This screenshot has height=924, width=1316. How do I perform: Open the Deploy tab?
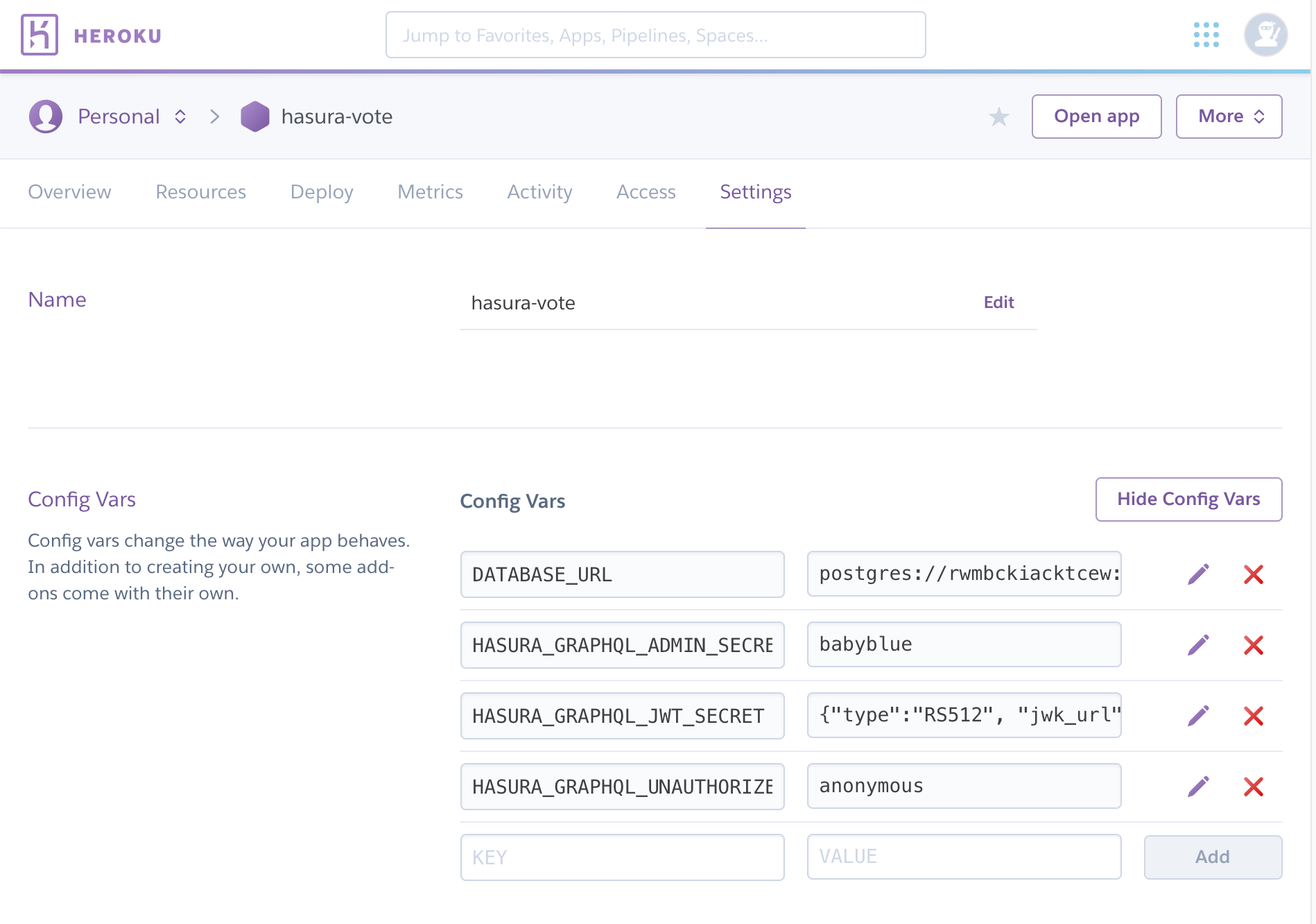tap(322, 192)
